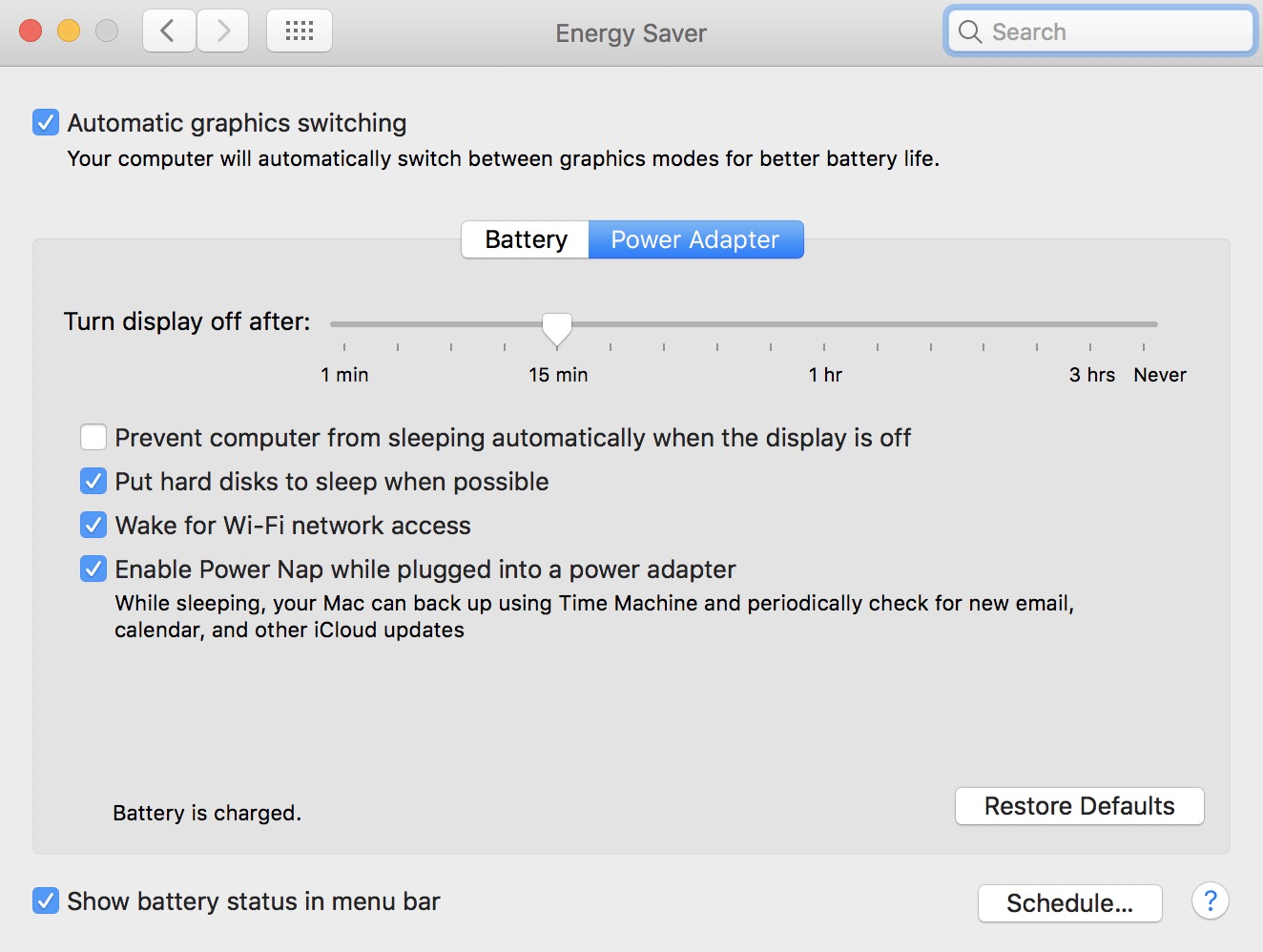Click the "Turn display off after:" label
The image size is (1263, 952).
(x=187, y=321)
